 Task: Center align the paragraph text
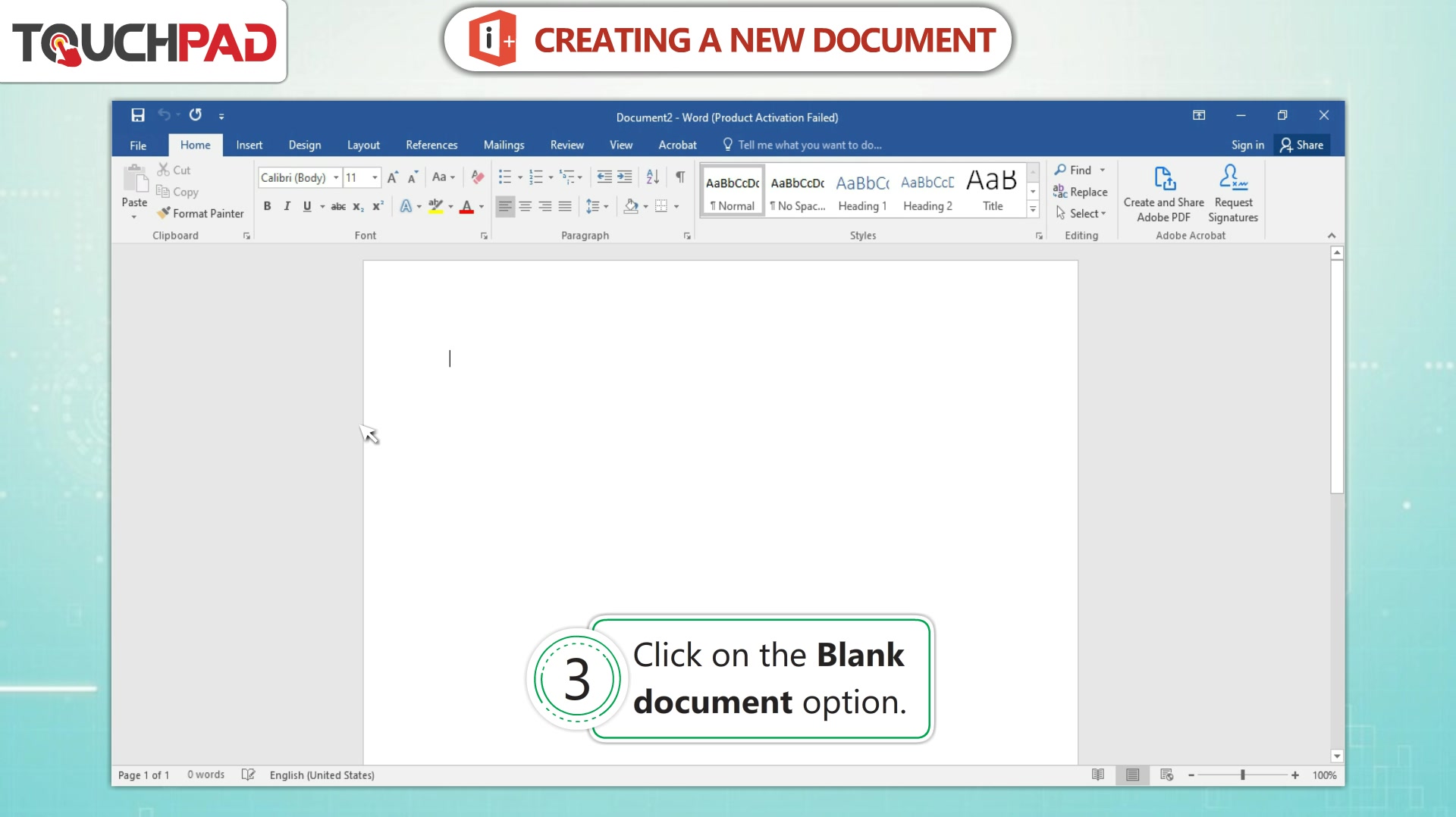point(525,206)
